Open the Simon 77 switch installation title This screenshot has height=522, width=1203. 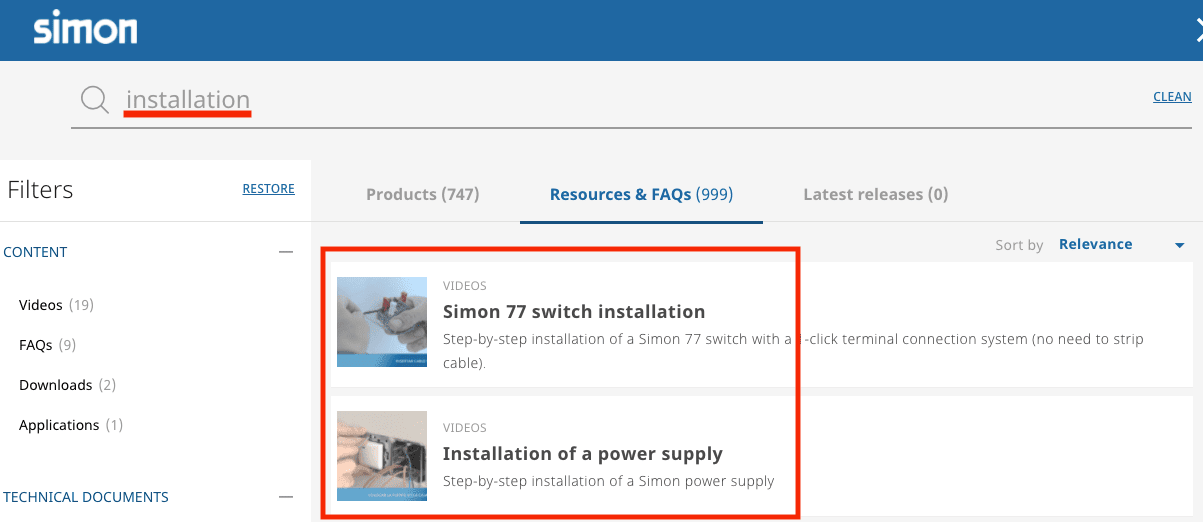point(574,312)
